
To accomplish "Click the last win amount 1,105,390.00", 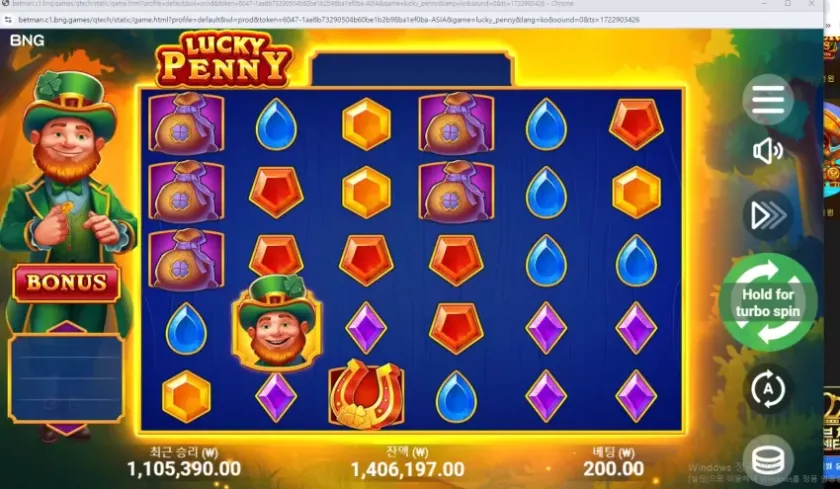I will click(x=184, y=469).
